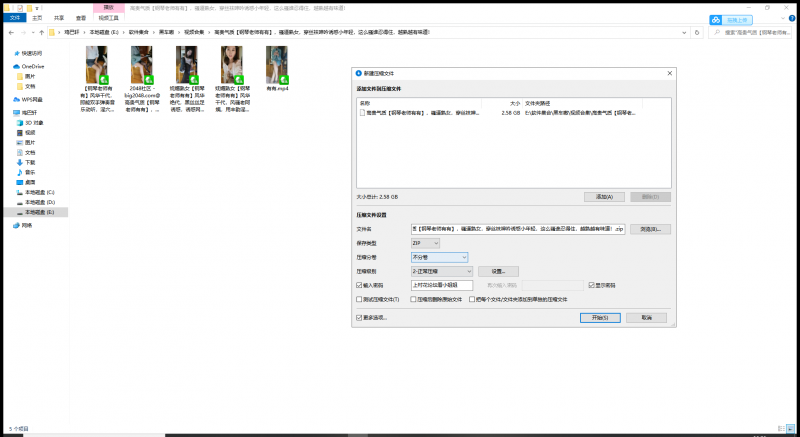Open the 下载 downloads folder

pos(30,162)
